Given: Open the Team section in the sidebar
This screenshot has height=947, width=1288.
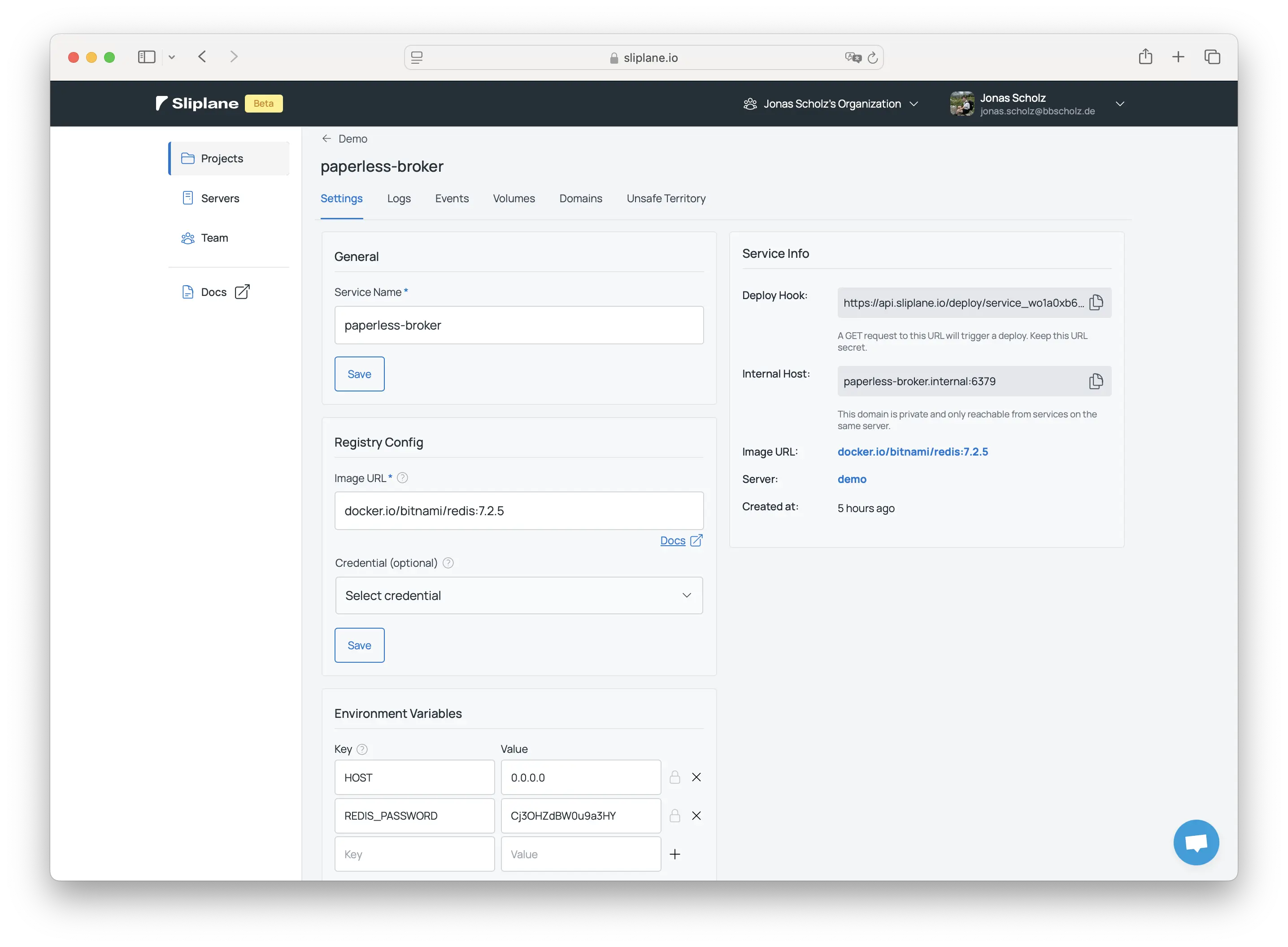Looking at the screenshot, I should (214, 237).
